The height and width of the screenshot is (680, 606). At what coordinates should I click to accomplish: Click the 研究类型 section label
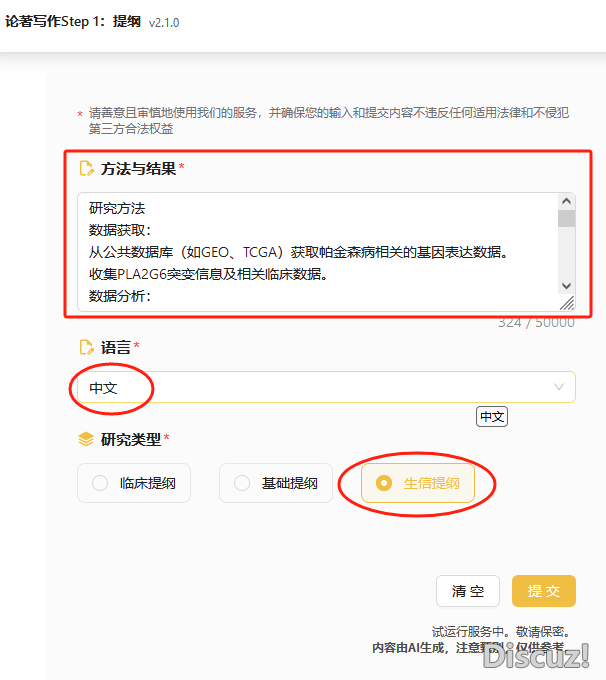pyautogui.click(x=131, y=439)
